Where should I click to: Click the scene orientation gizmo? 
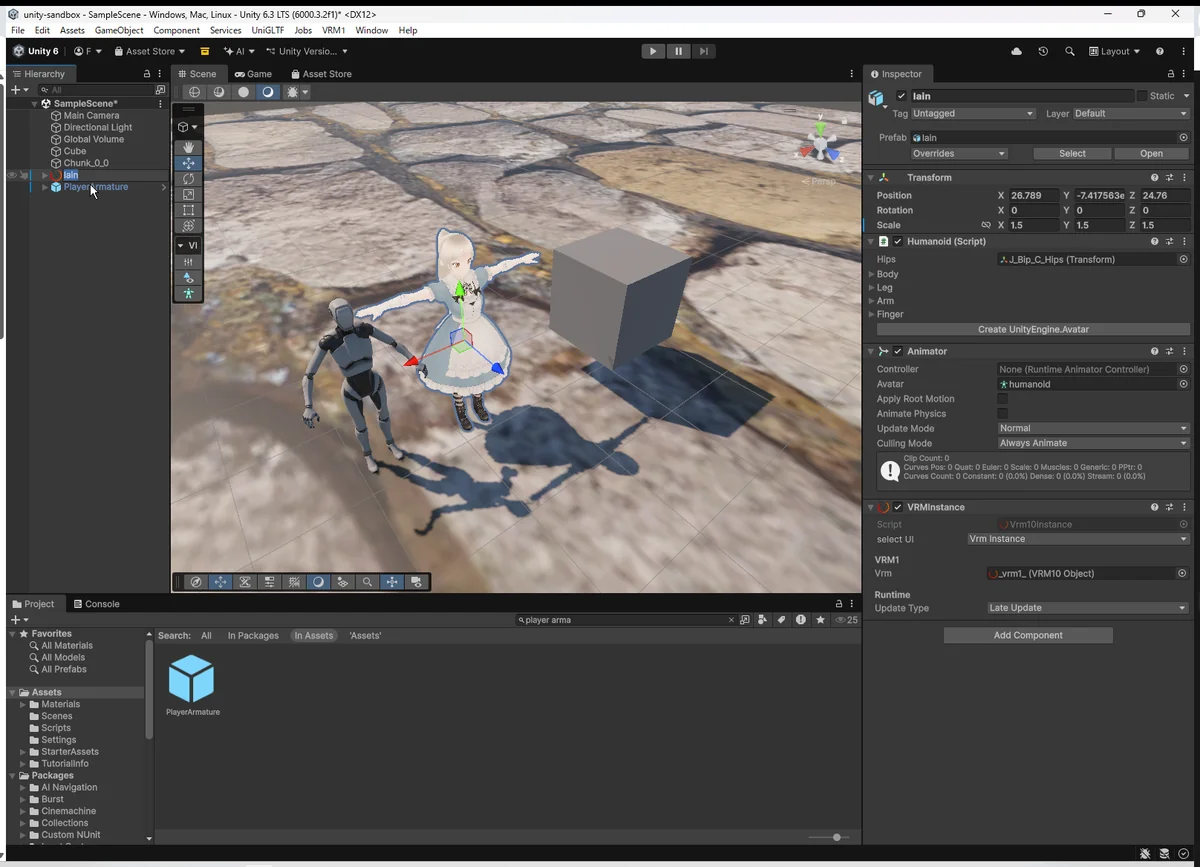point(820,144)
